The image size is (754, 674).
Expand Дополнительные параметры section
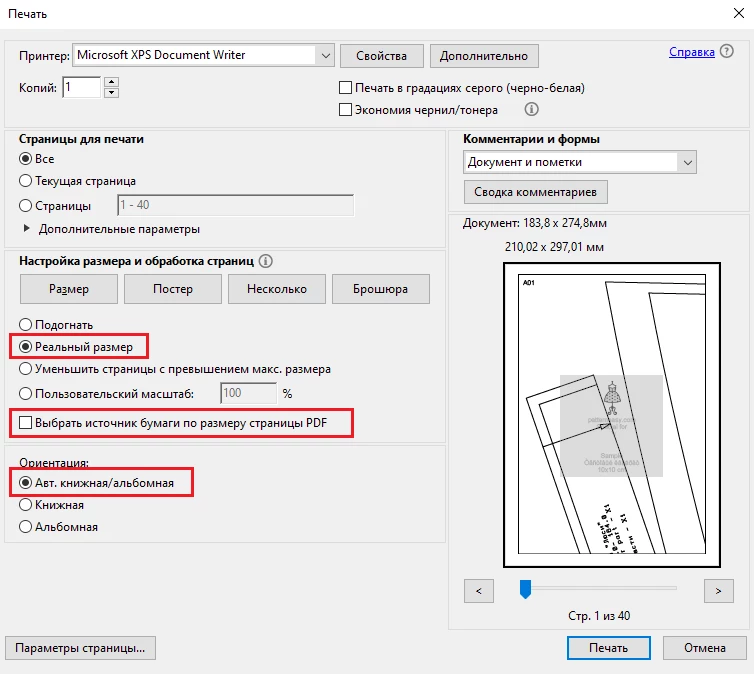27,228
